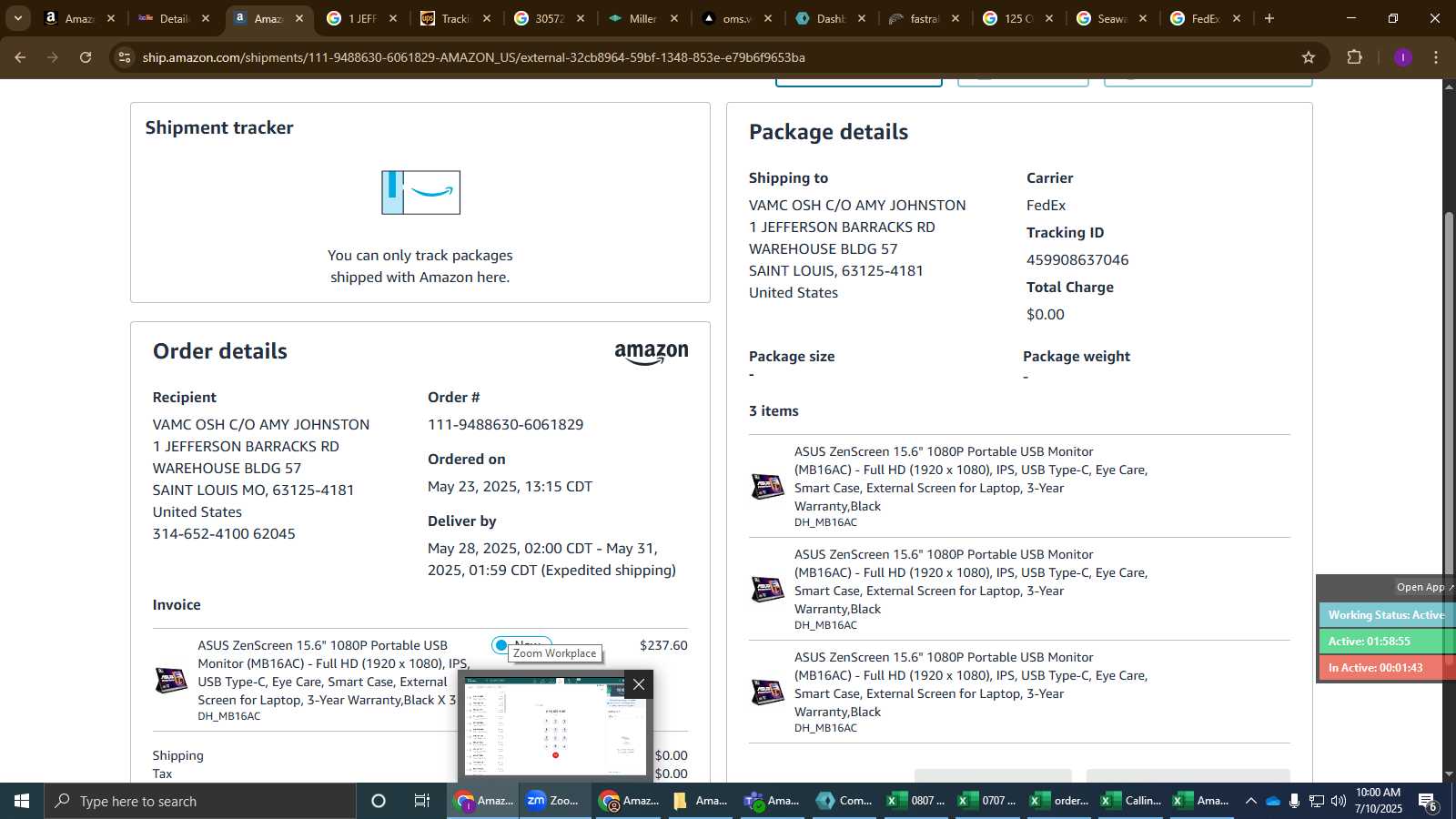Open the Chrome tab search dropdown arrow
Viewport: 1456px width, 819px height.
pos(17,18)
